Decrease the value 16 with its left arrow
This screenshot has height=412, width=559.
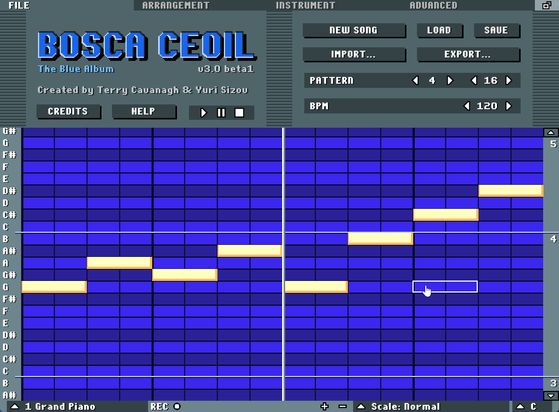pos(474,81)
